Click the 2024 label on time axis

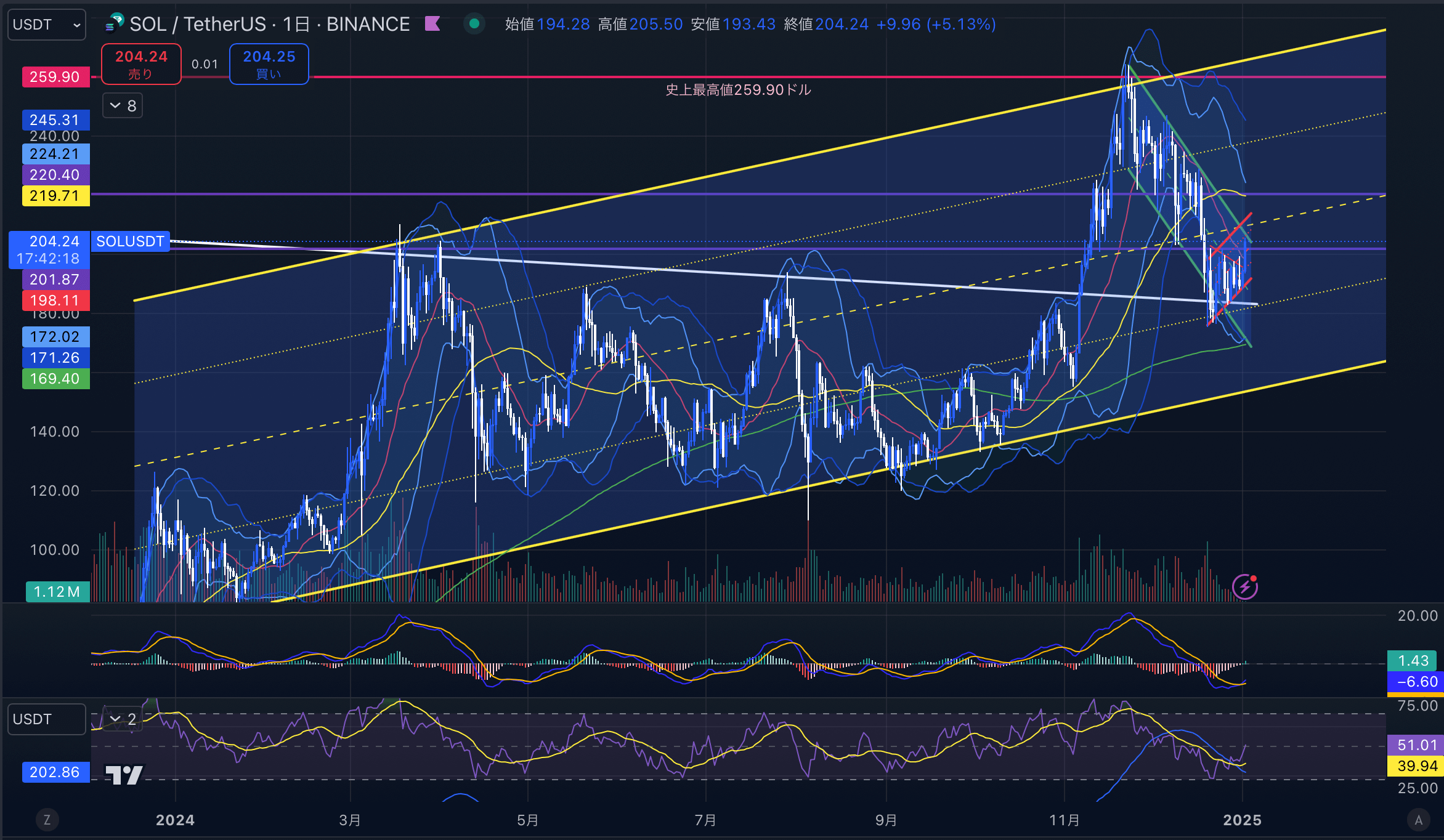click(x=175, y=820)
